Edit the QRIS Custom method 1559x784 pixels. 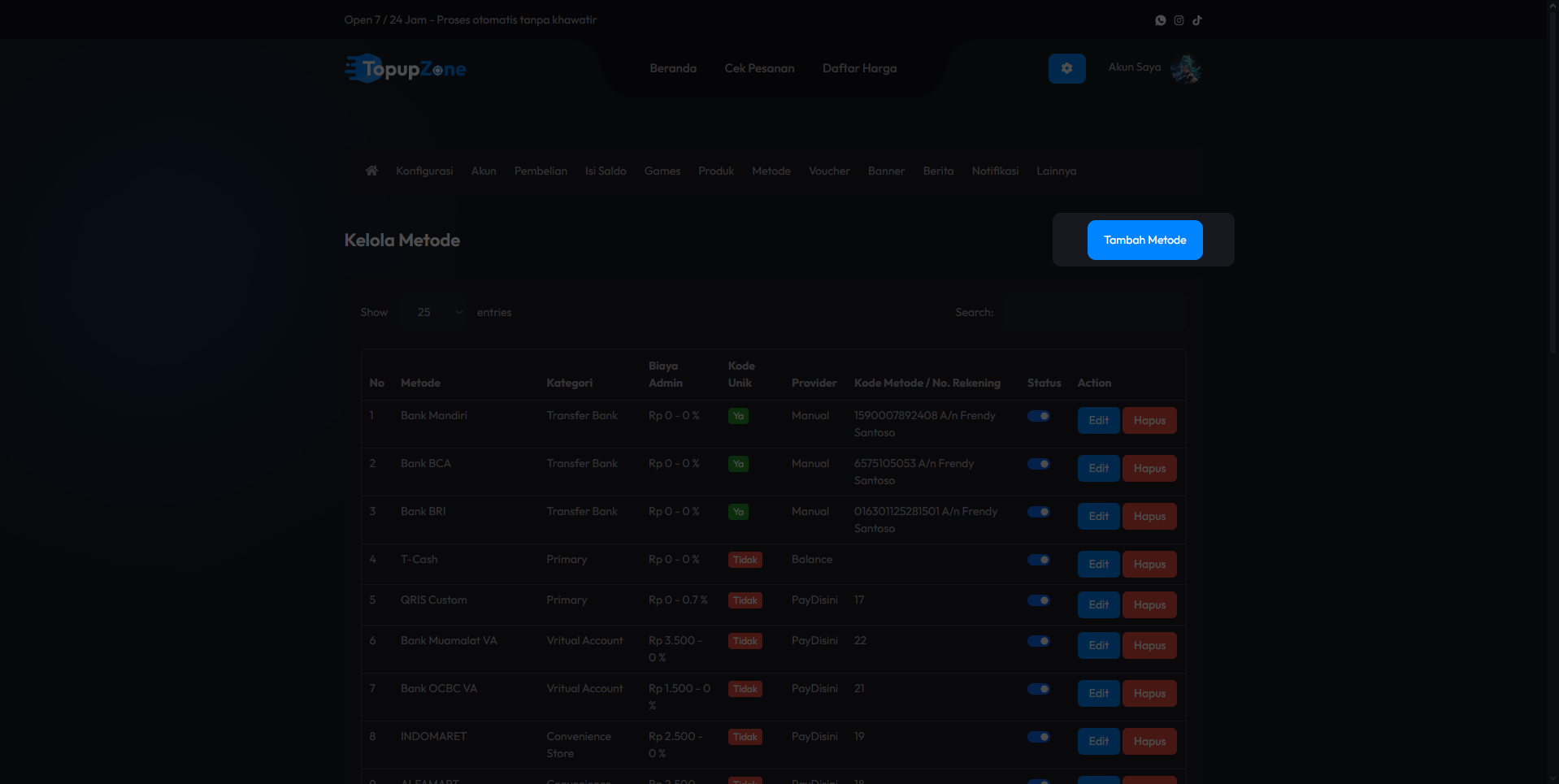click(1098, 604)
